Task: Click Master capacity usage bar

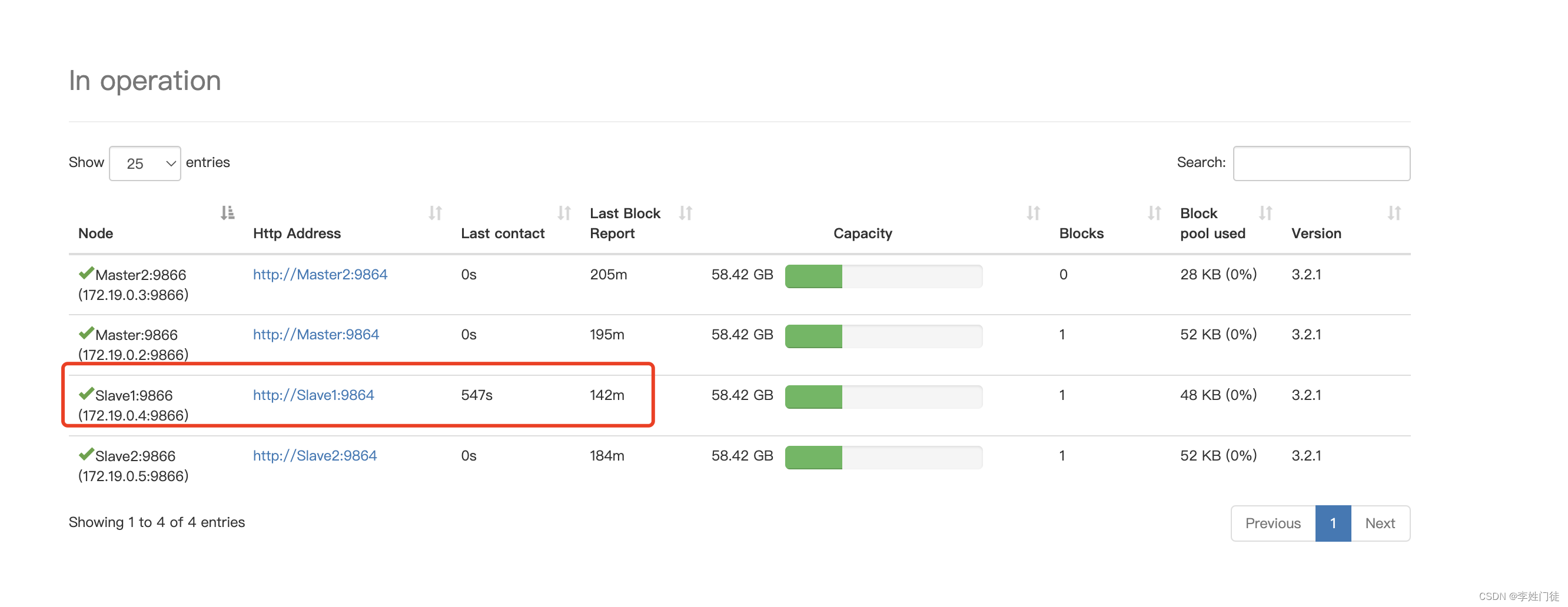Action: tap(884, 336)
